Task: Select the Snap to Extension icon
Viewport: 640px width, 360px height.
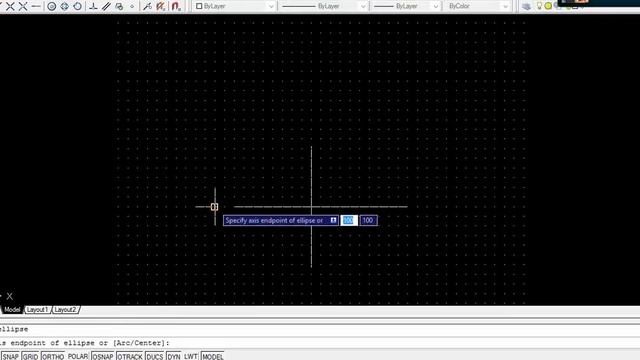Action: point(36,6)
